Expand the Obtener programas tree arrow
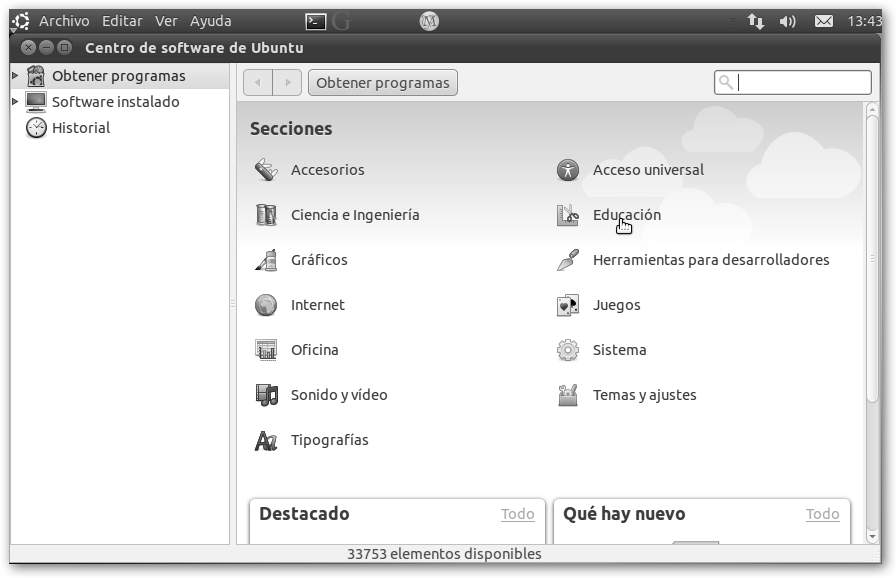Image resolution: width=896 pixels, height=578 pixels. pos(15,76)
